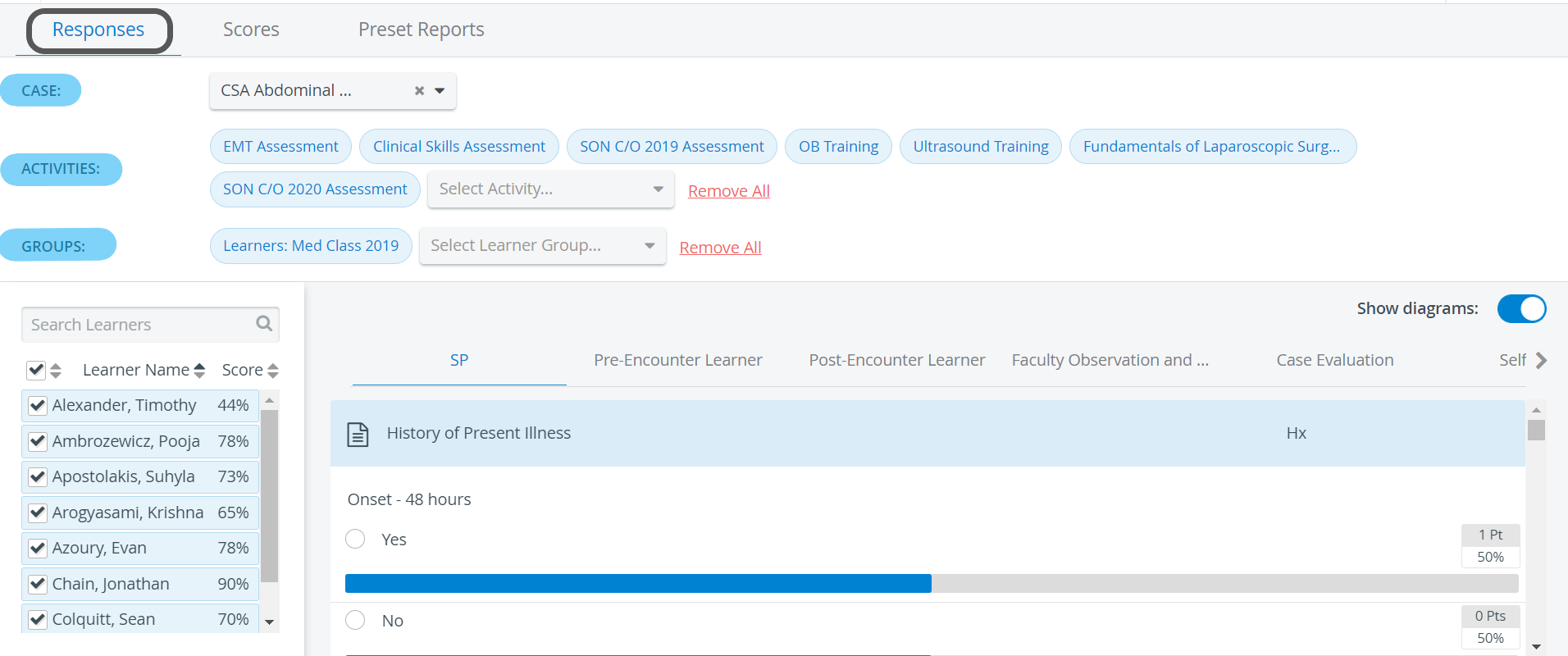Click the search magnifier icon in Search Learners

point(264,324)
